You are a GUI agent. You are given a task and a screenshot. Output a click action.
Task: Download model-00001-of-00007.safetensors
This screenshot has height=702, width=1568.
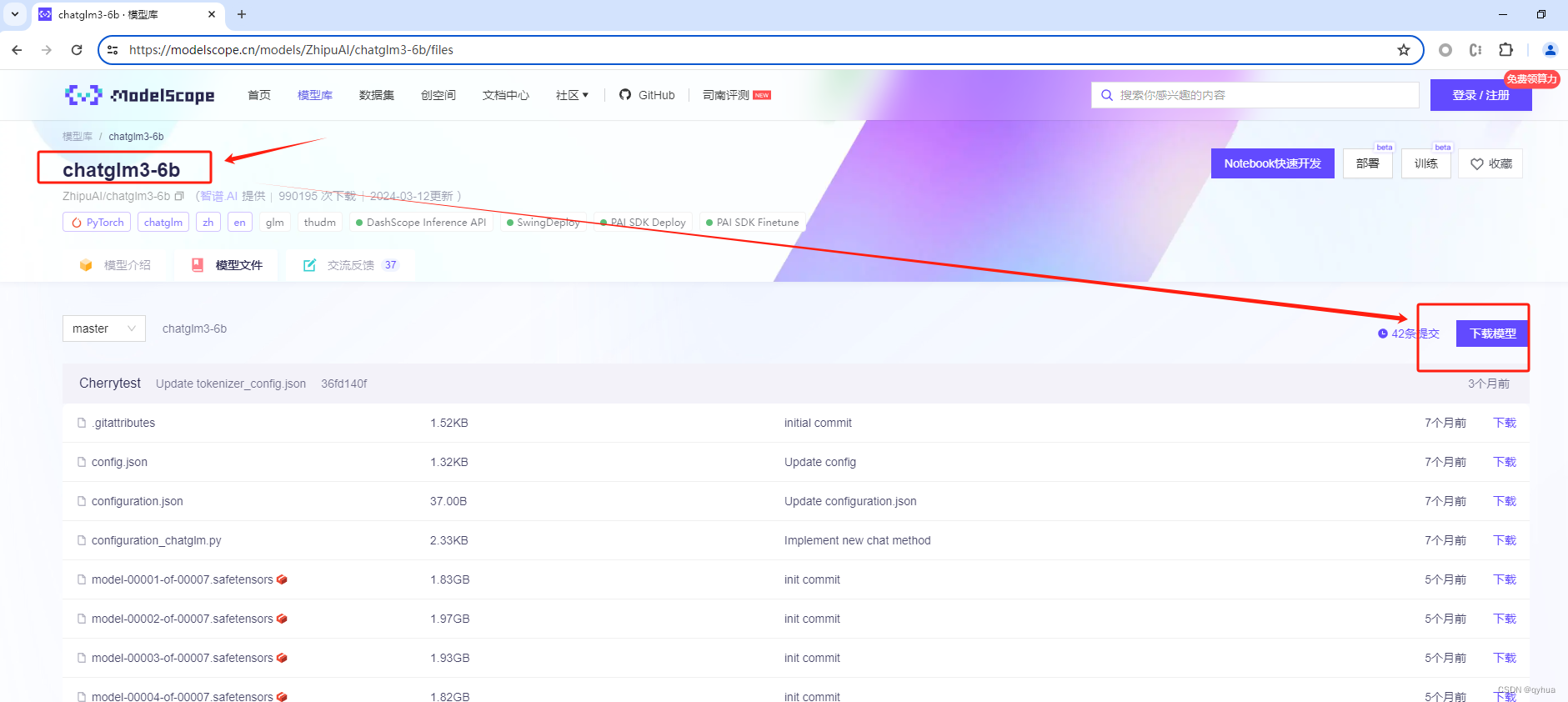tap(1505, 579)
